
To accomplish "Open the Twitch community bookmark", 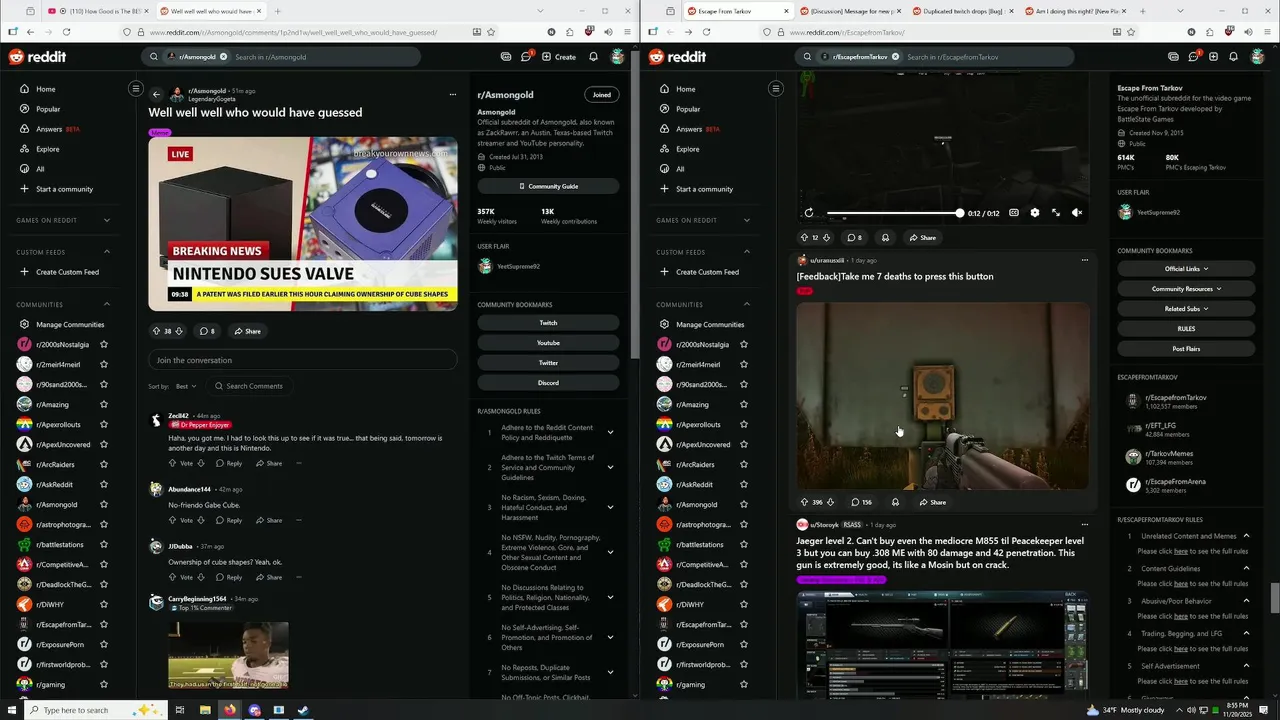I will [548, 323].
